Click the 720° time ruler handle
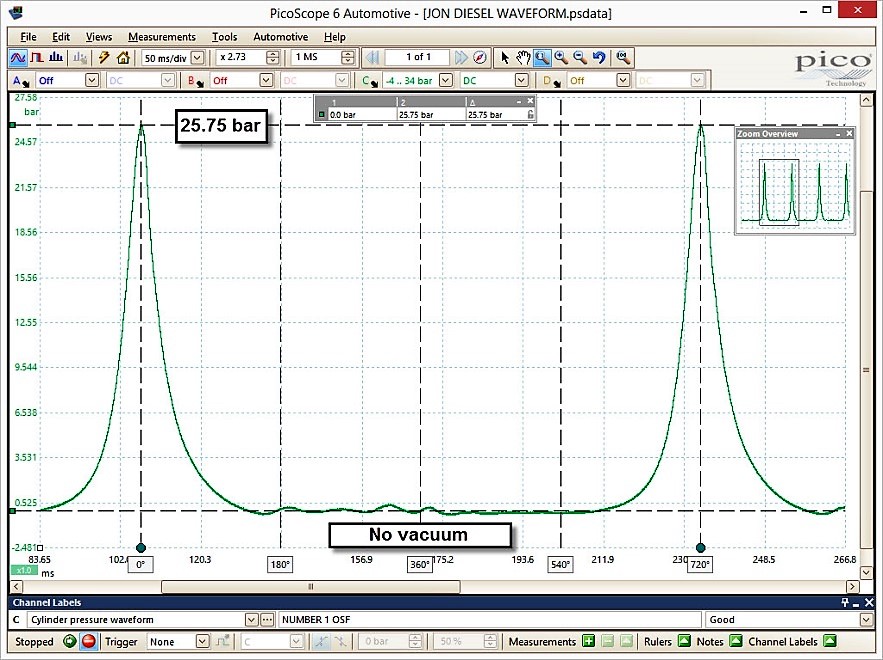 click(x=700, y=547)
